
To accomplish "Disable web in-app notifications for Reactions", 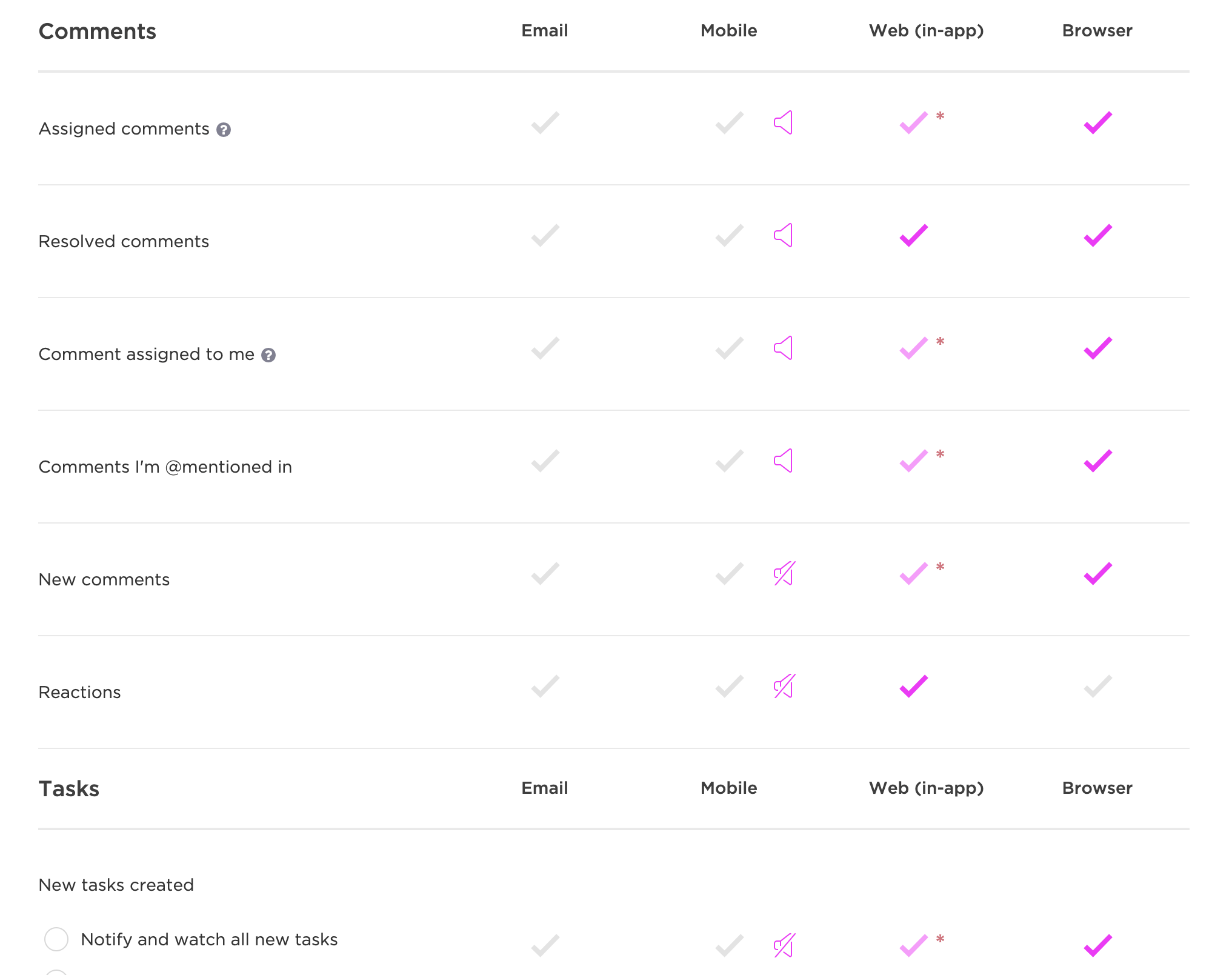I will (913, 687).
